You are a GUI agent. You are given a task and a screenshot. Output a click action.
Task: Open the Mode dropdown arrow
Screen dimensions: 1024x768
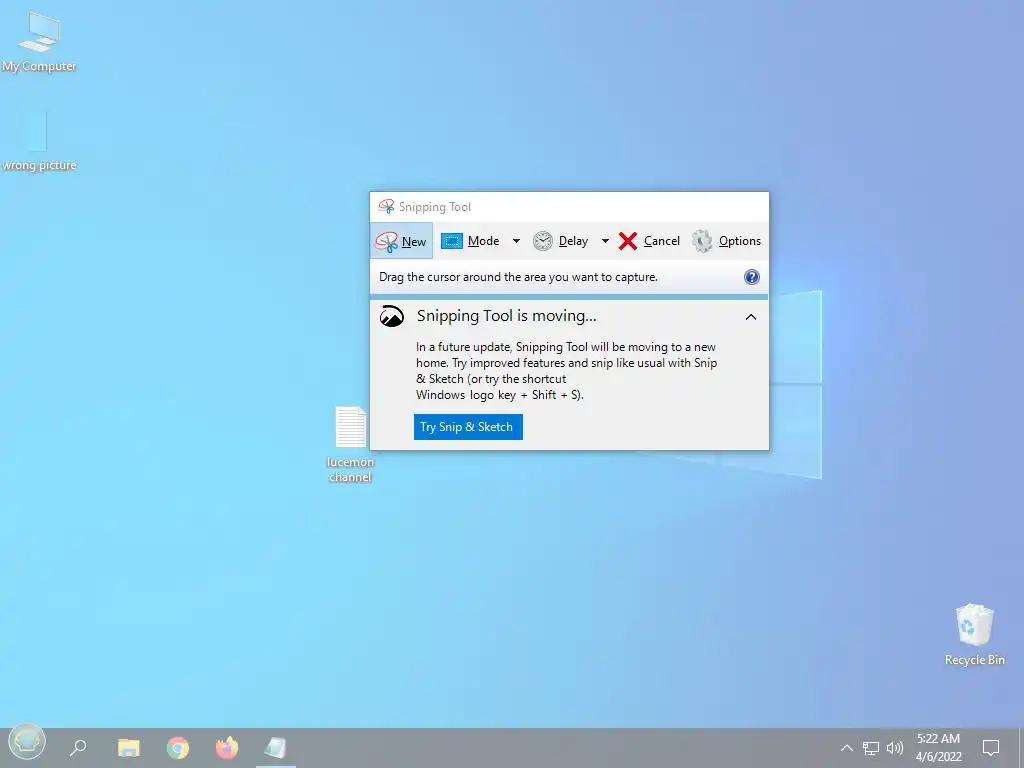(516, 241)
